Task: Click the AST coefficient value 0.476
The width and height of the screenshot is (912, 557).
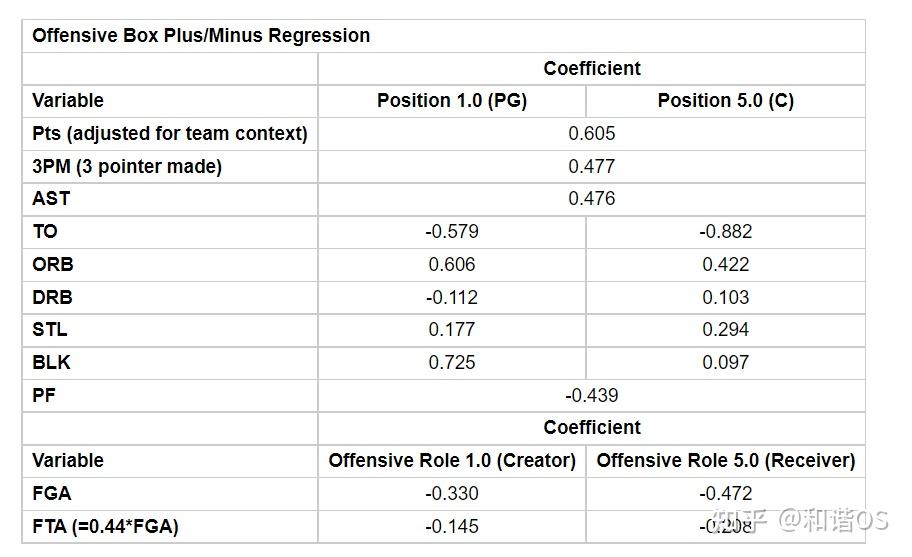Action: coord(591,199)
